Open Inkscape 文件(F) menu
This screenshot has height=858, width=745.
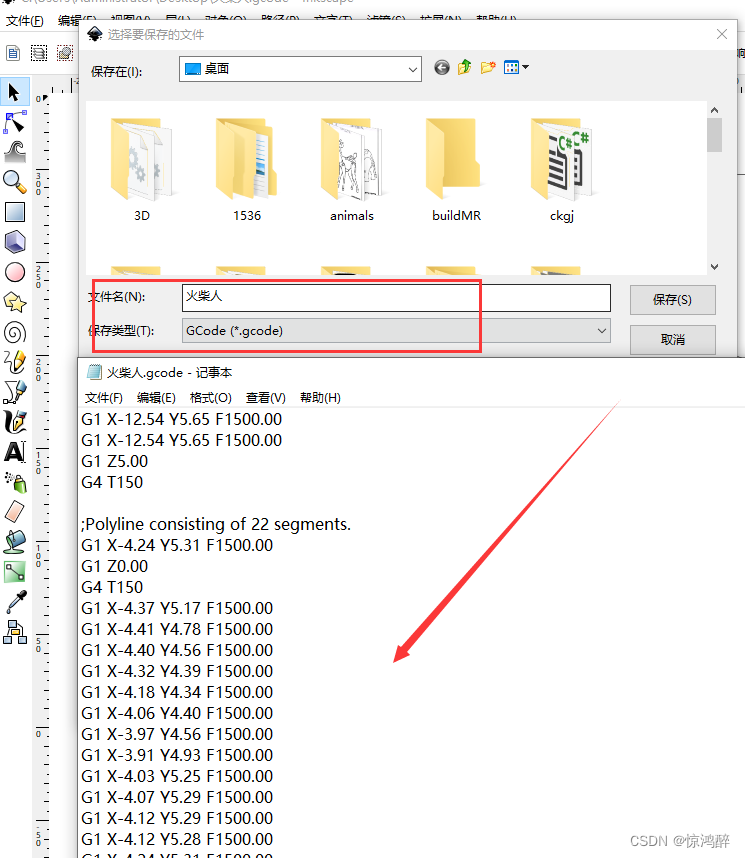pyautogui.click(x=25, y=21)
